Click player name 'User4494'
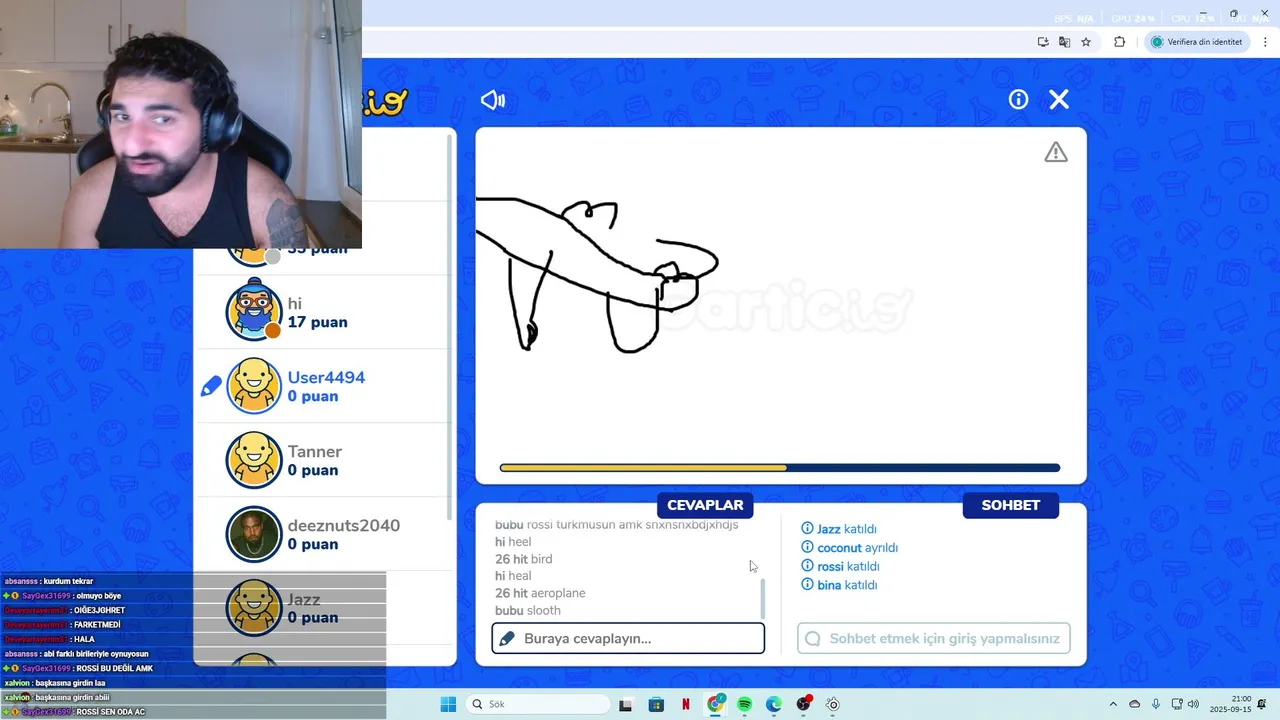This screenshot has height=720, width=1280. coord(326,377)
